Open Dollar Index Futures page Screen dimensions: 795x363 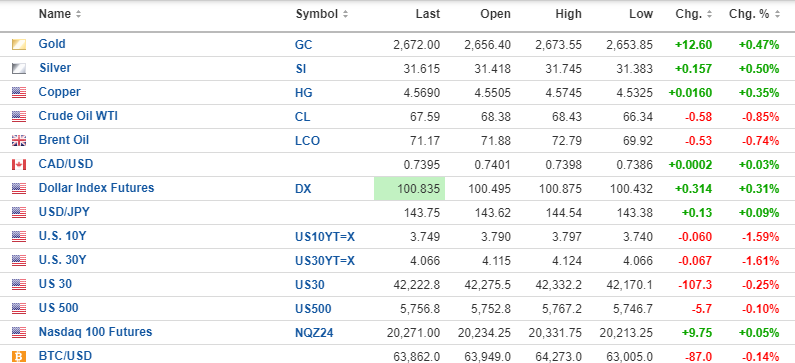[96, 188]
